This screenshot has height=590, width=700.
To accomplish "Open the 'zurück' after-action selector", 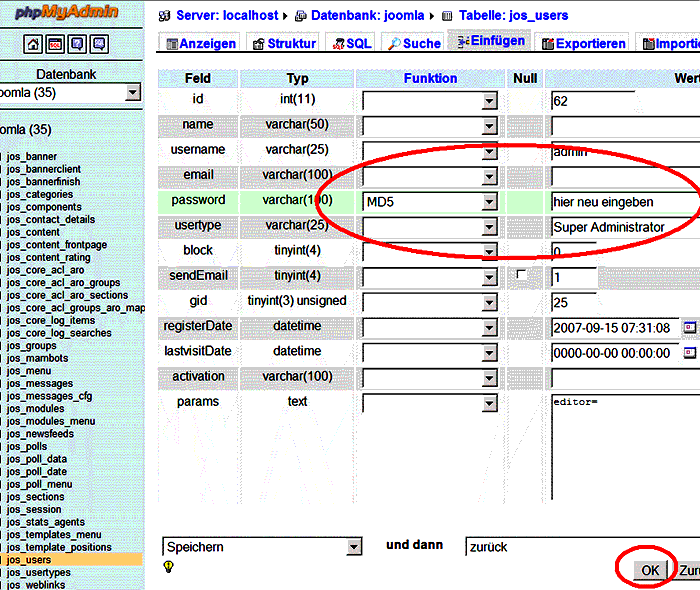I will click(583, 547).
